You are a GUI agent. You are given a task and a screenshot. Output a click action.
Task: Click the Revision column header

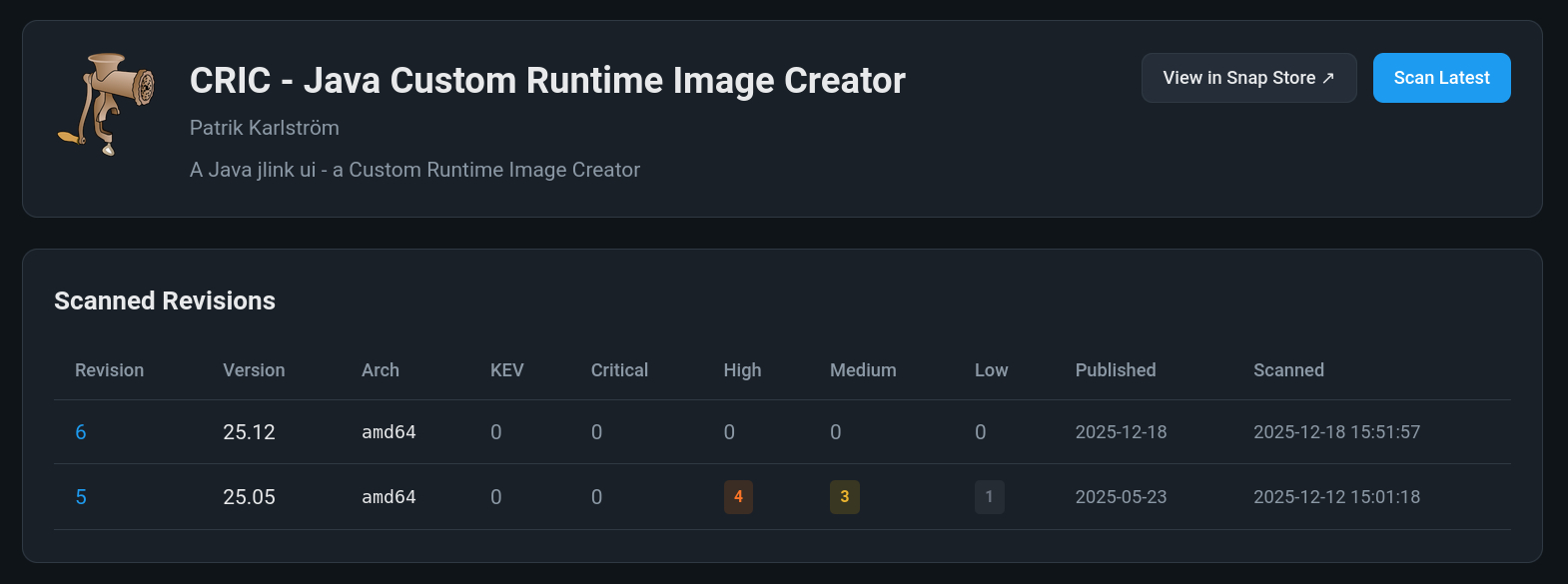109,370
